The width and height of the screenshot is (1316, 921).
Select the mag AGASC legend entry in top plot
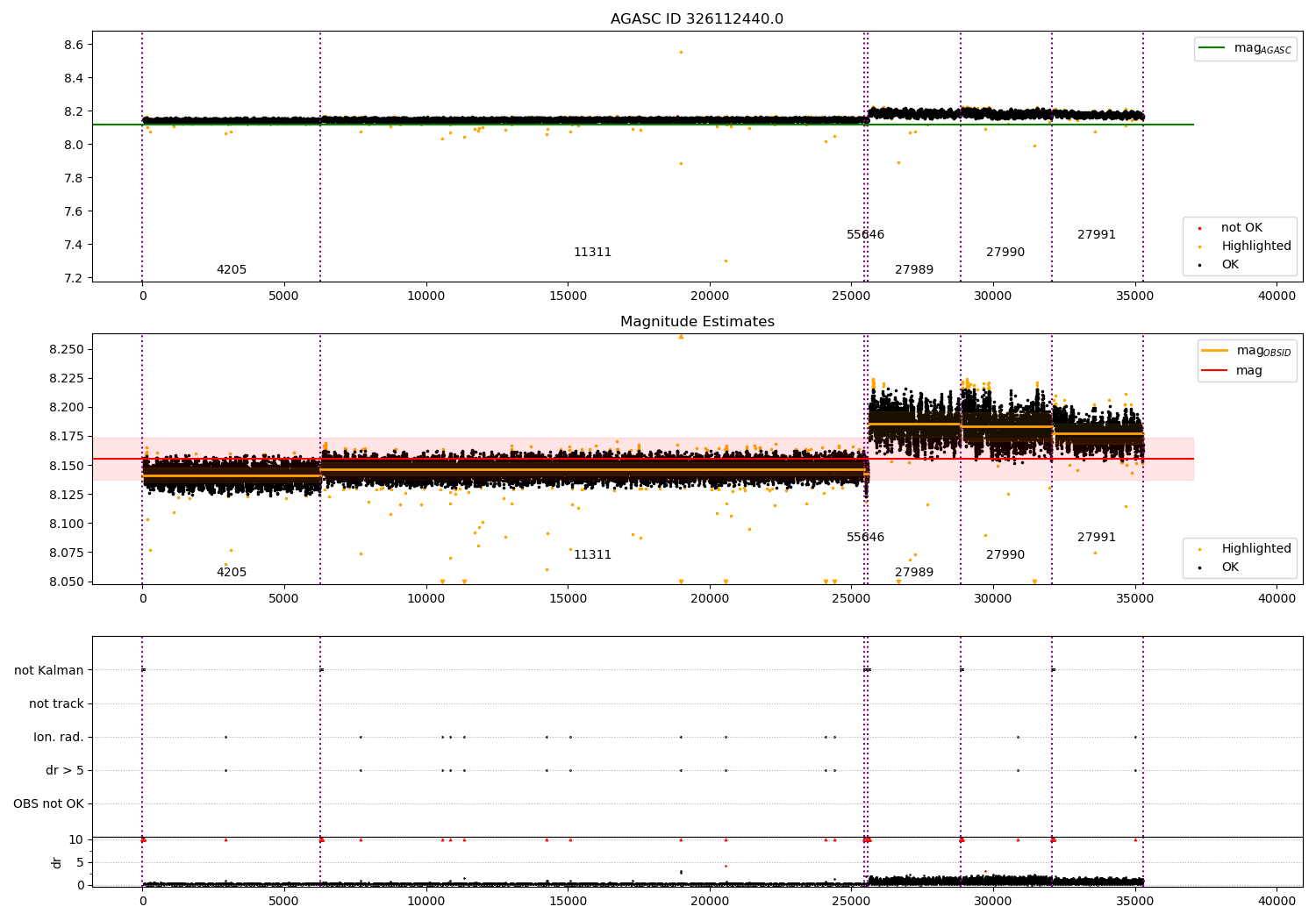click(x=1245, y=48)
